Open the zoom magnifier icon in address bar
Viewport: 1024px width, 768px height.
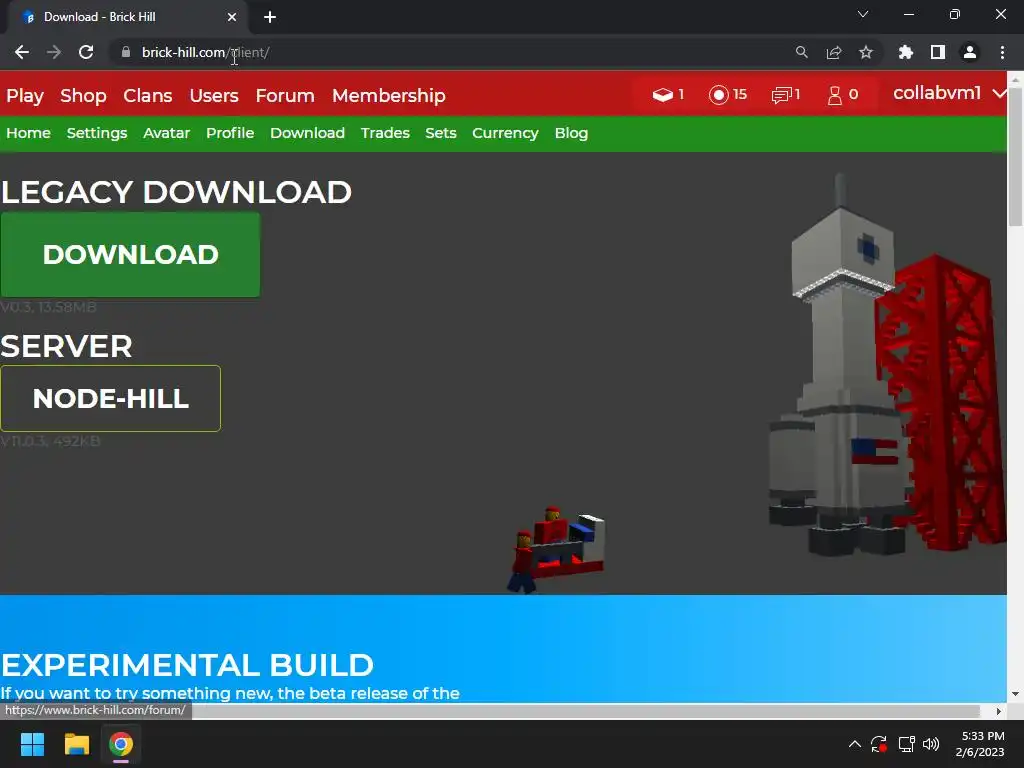point(801,52)
